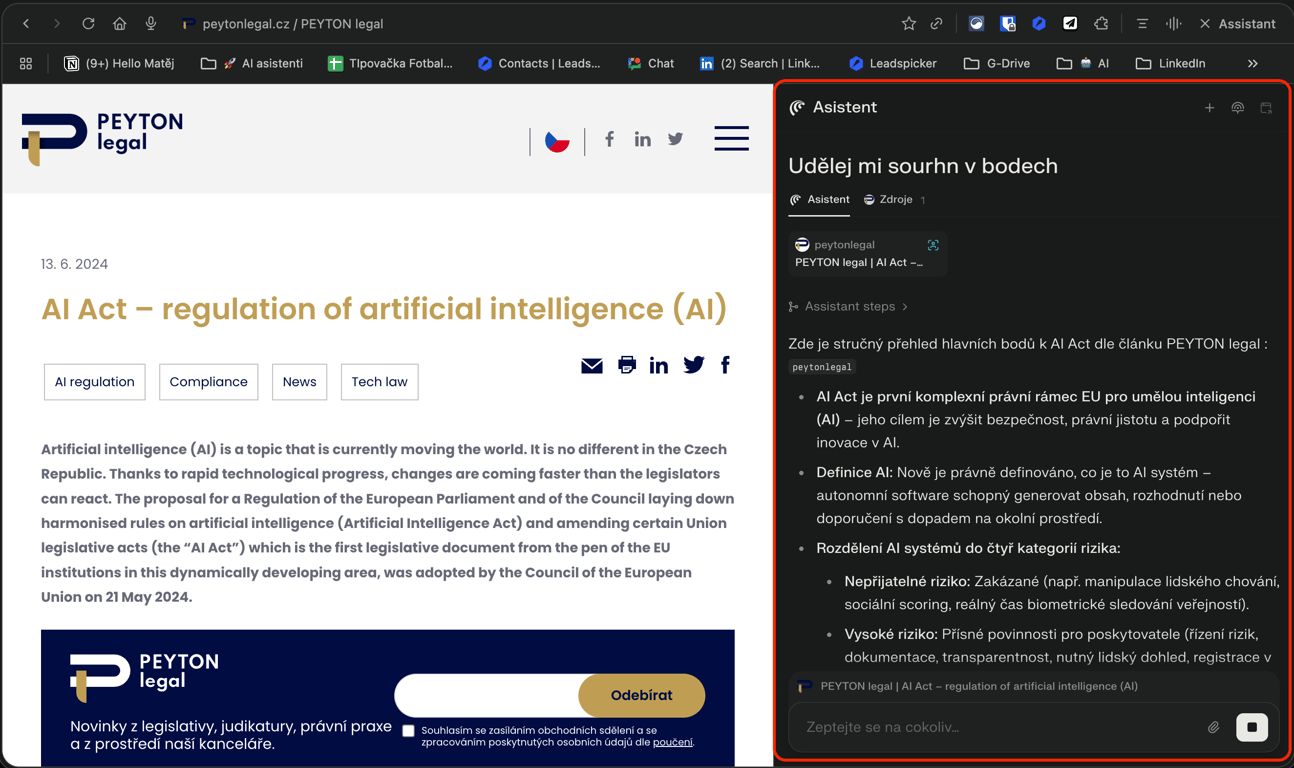The width and height of the screenshot is (1294, 768).
Task: Expand Assistant steps section
Action: pos(849,306)
